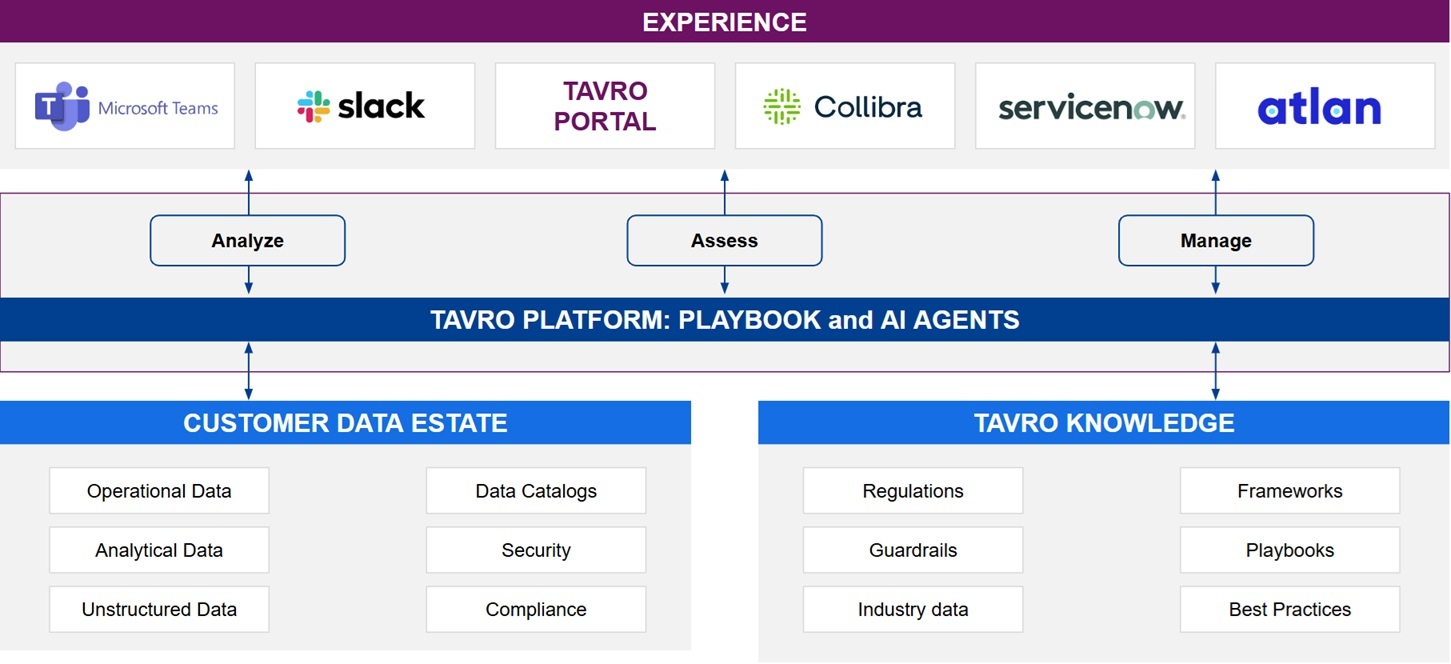This screenshot has height=664, width=1451.
Task: Click the Guardrails box
Action: [x=913, y=550]
